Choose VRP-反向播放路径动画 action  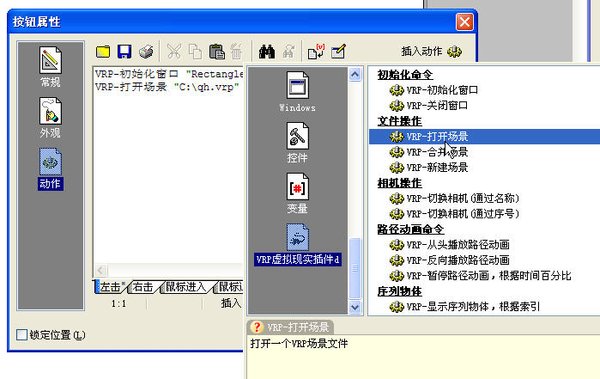click(x=449, y=260)
